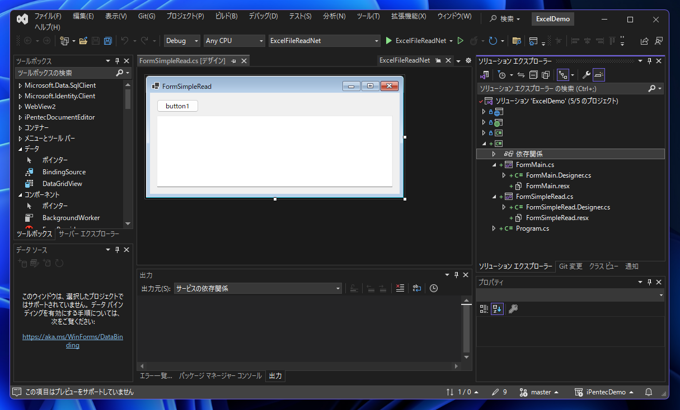Screen dimensions: 680x410
Task: Toggle pin on Output panel
Action: tap(456, 275)
